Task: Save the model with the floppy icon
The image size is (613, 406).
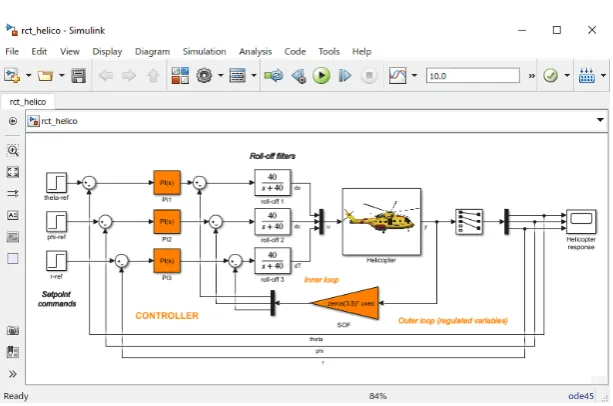Action: 79,75
